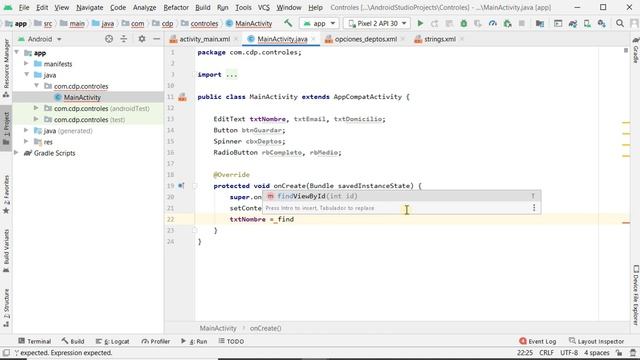Viewport: 640px width, 360px height.
Task: Click CRLF line separator in status bar
Action: [x=547, y=353]
